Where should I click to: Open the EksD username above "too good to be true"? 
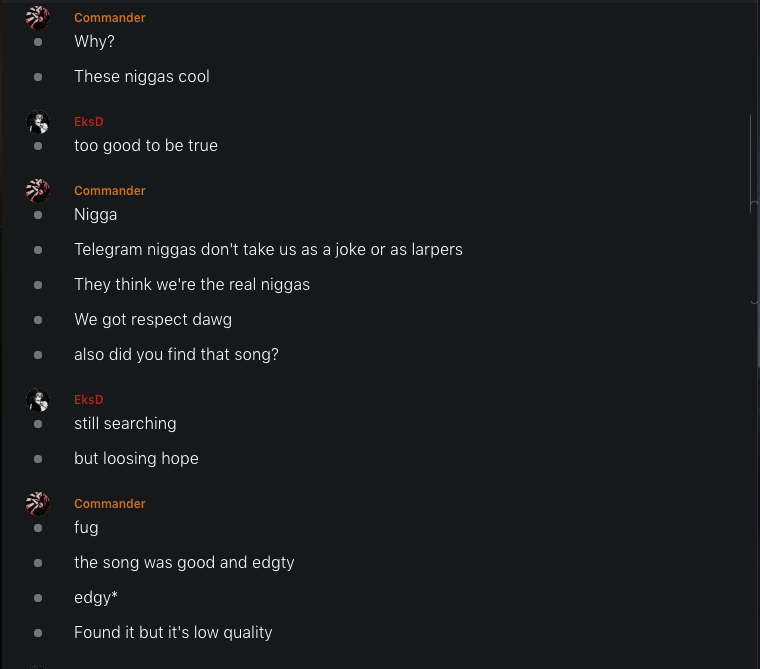pos(89,122)
